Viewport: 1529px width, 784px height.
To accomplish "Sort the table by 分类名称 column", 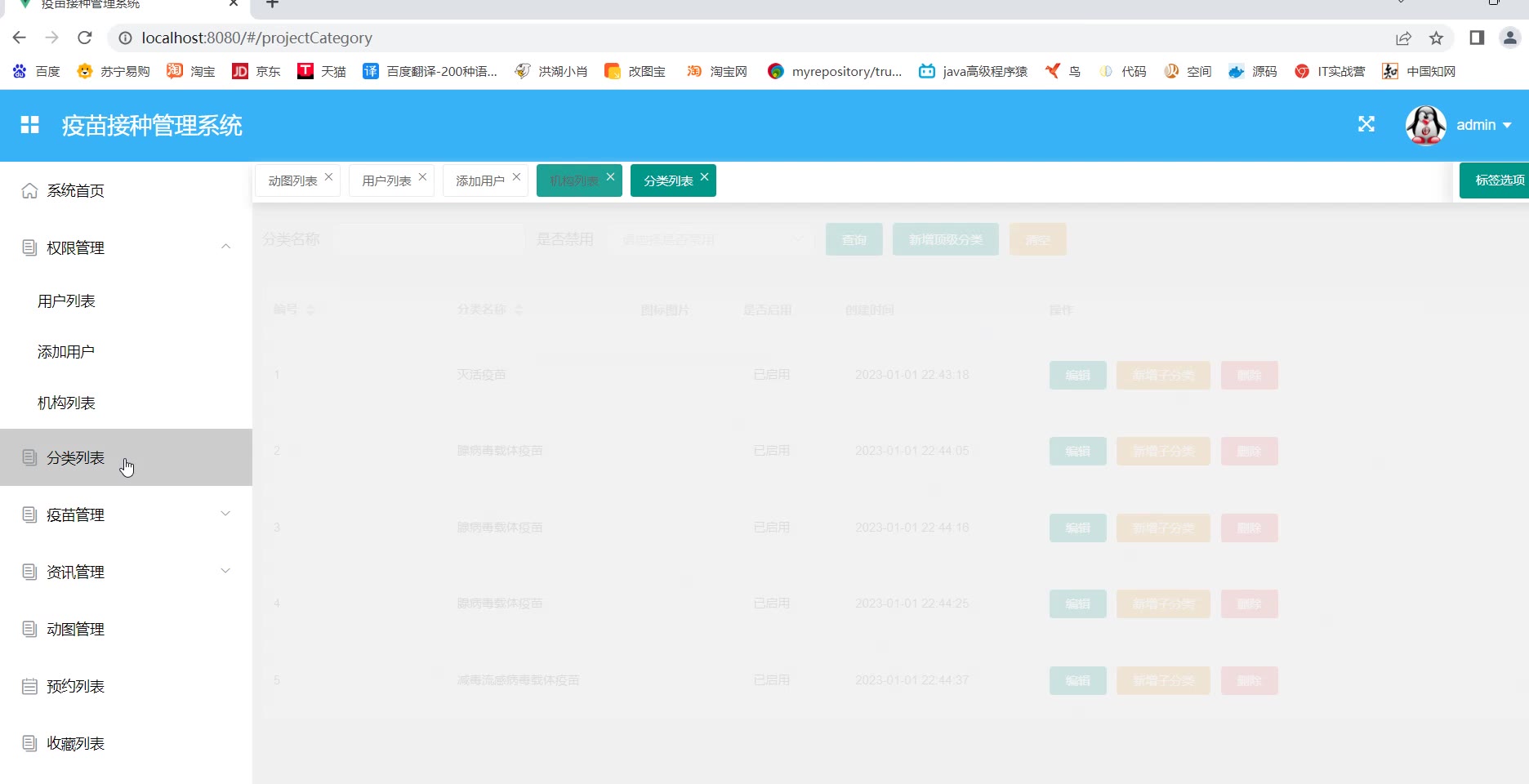I will point(519,310).
